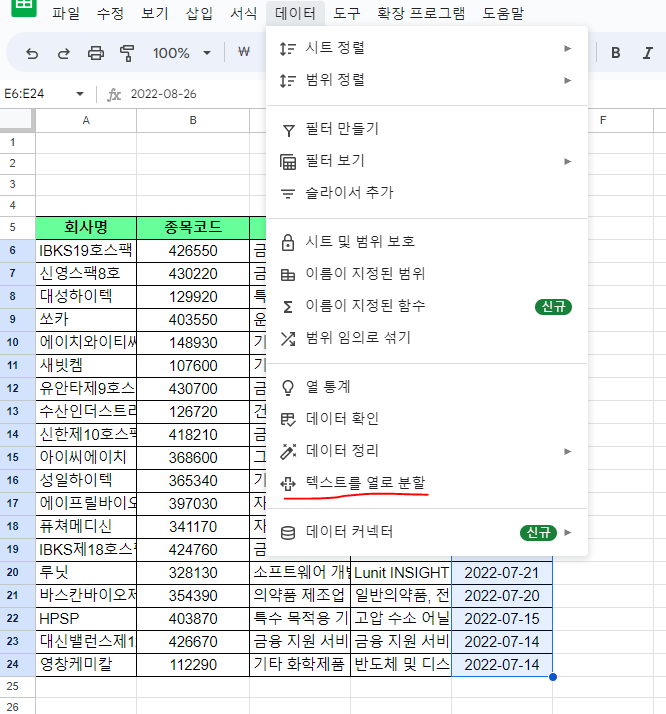Open Google Sheets home icon
The width and height of the screenshot is (666, 714).
[x=23, y=6]
